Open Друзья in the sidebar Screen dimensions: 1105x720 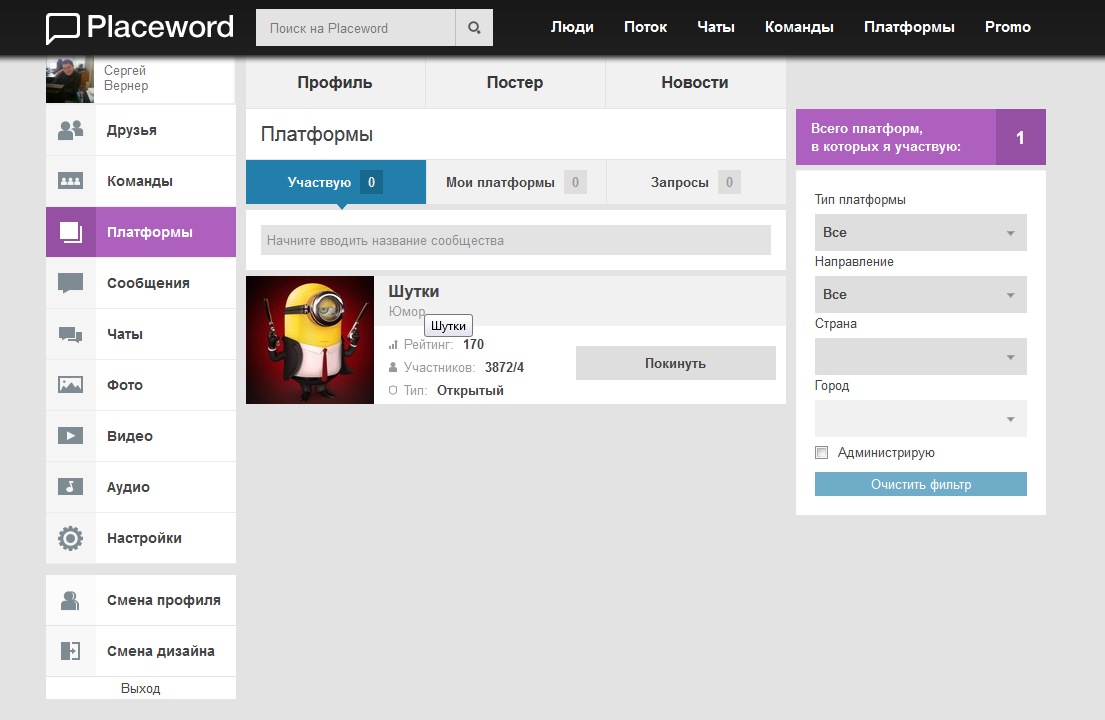tap(141, 130)
